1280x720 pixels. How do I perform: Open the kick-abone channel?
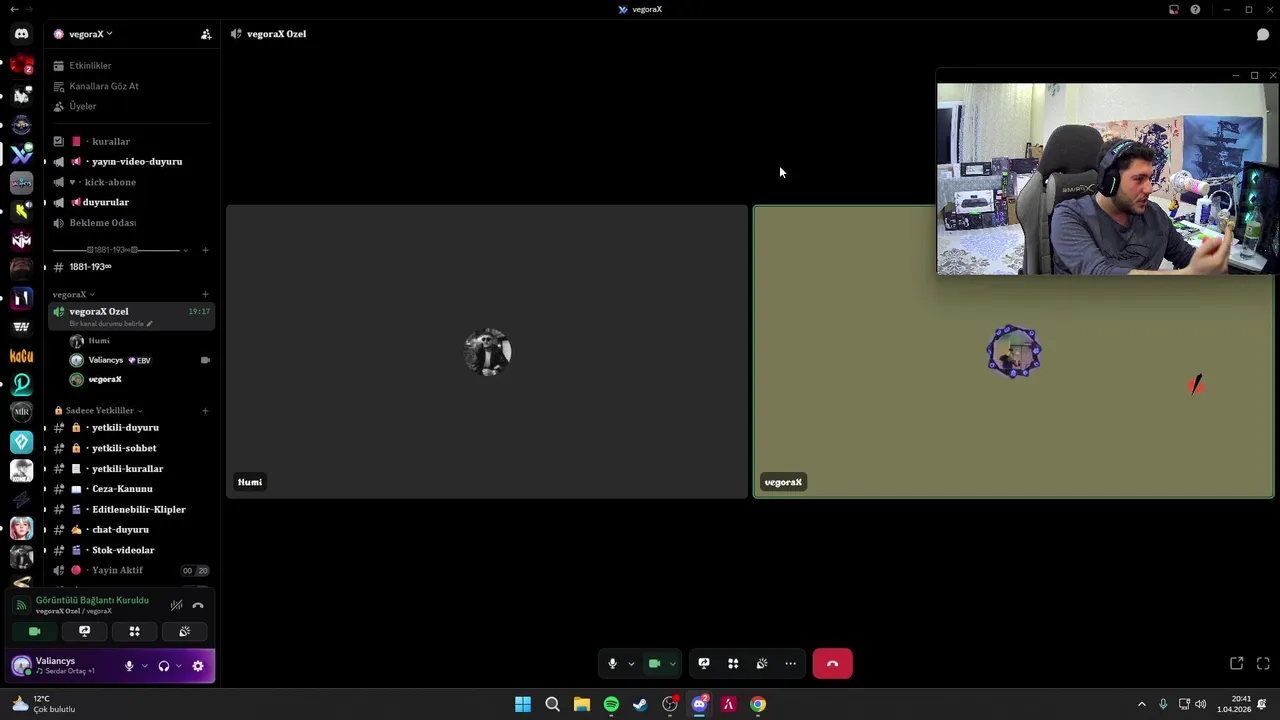pos(131,182)
